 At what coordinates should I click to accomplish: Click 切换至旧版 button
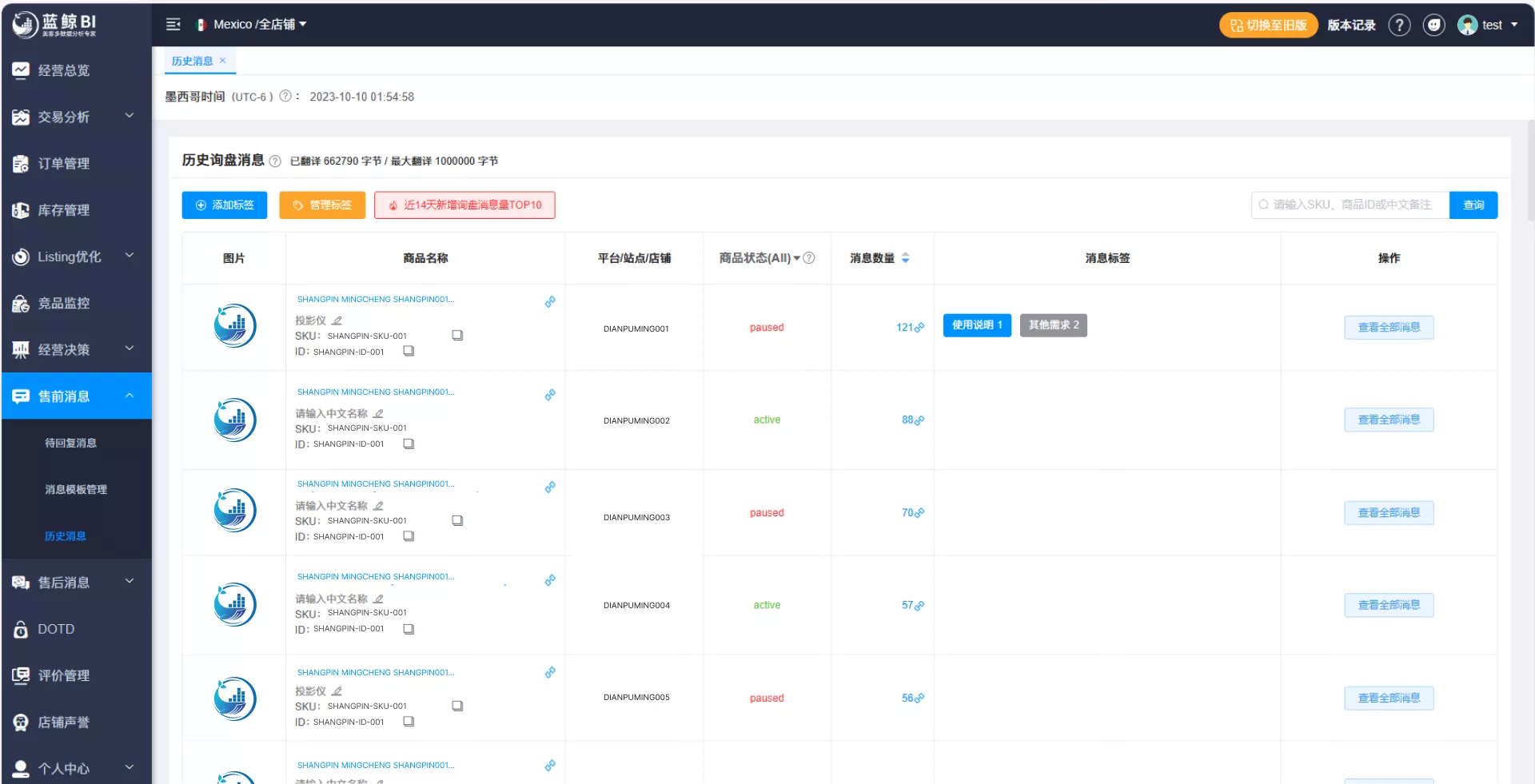coord(1268,26)
